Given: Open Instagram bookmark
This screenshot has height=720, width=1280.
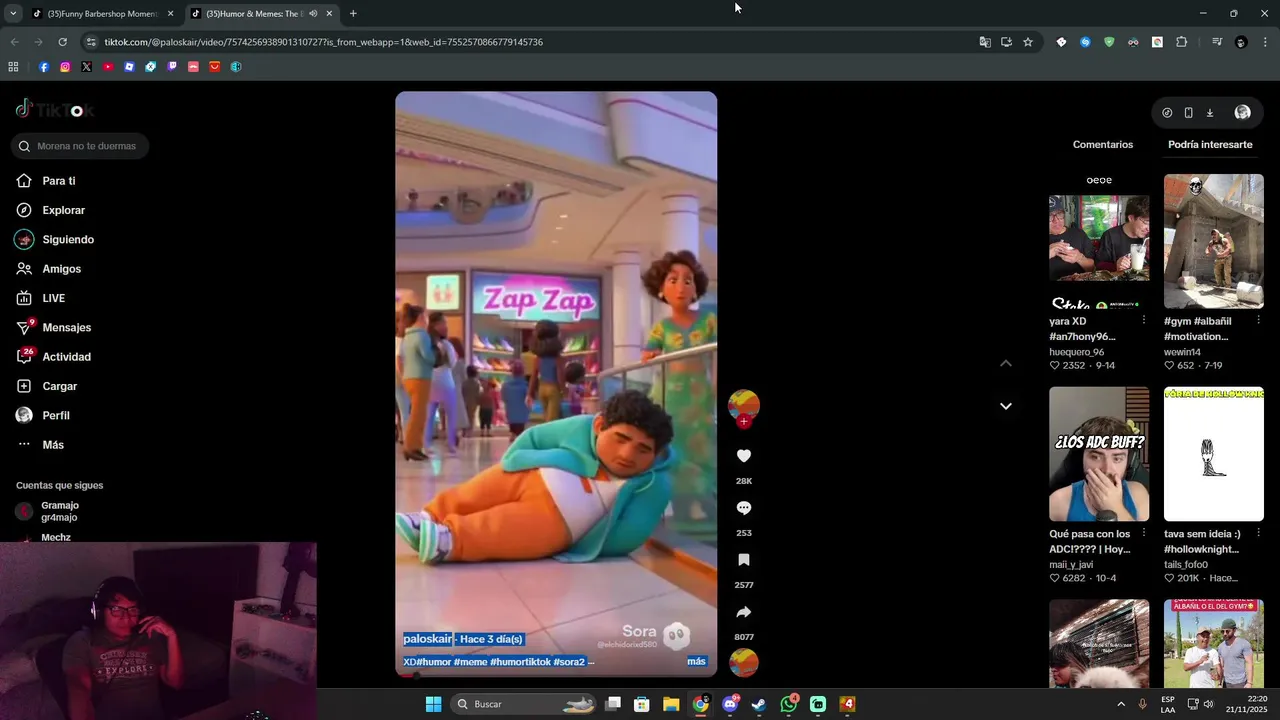Looking at the screenshot, I should 65,67.
